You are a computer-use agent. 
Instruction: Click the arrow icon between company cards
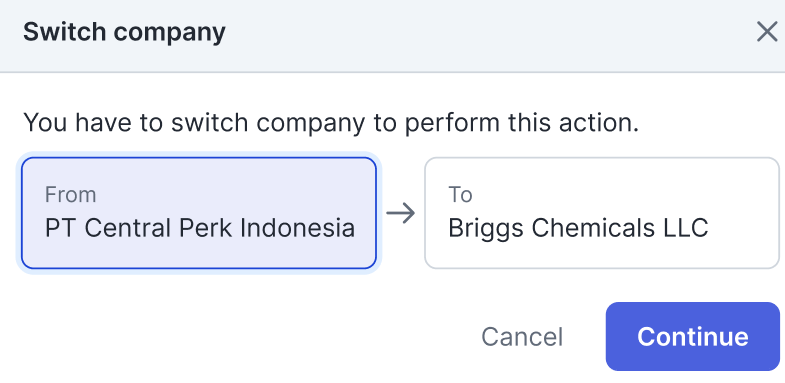[401, 213]
